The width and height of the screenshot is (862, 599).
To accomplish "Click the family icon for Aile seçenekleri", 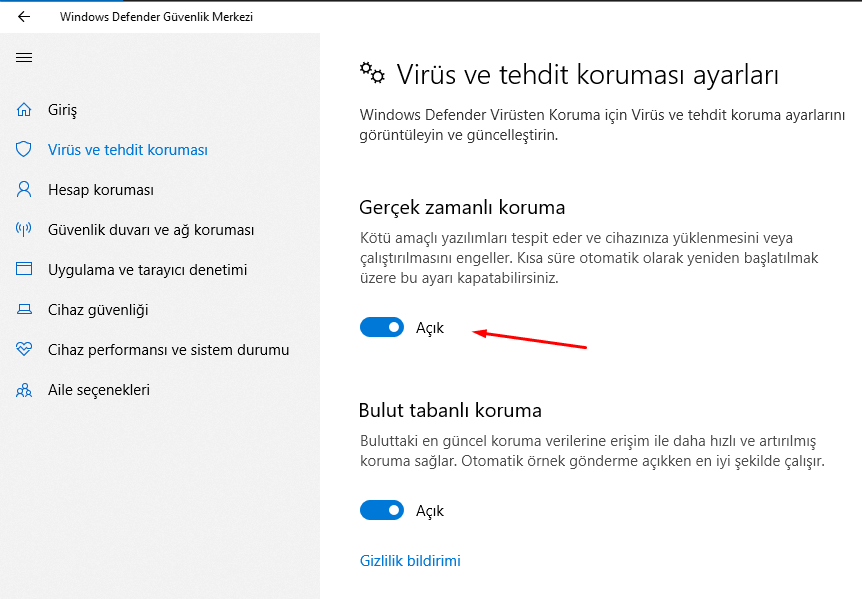I will [x=24, y=390].
